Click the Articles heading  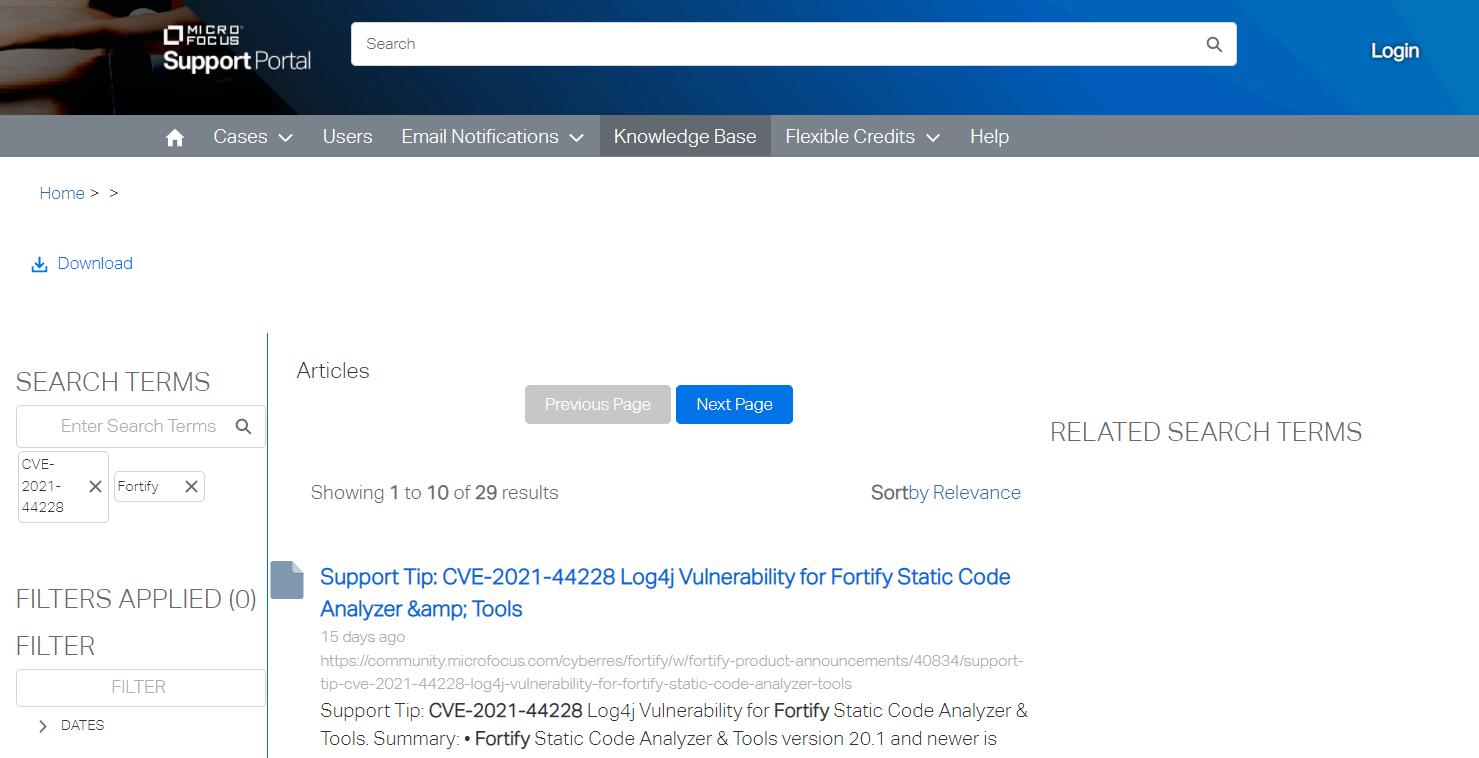[333, 370]
